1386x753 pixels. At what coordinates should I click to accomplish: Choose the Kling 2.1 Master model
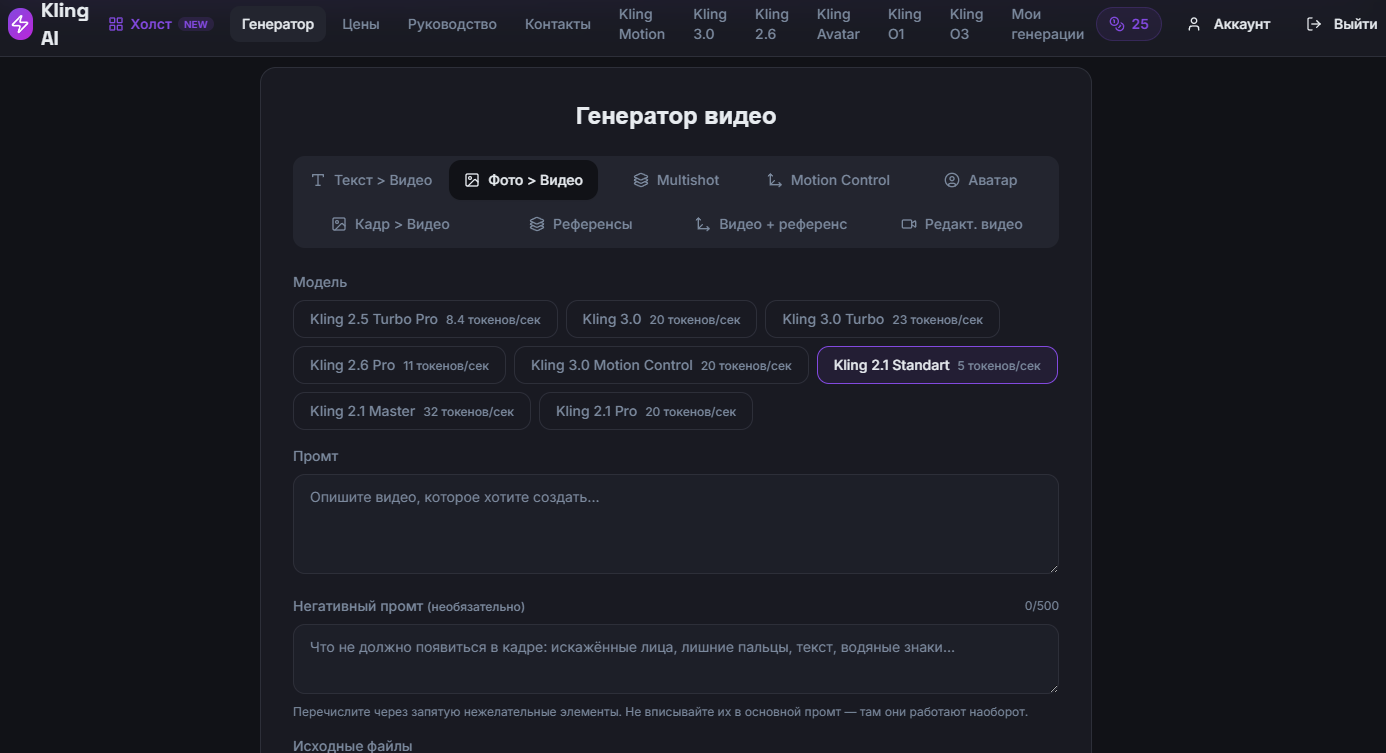tap(412, 411)
